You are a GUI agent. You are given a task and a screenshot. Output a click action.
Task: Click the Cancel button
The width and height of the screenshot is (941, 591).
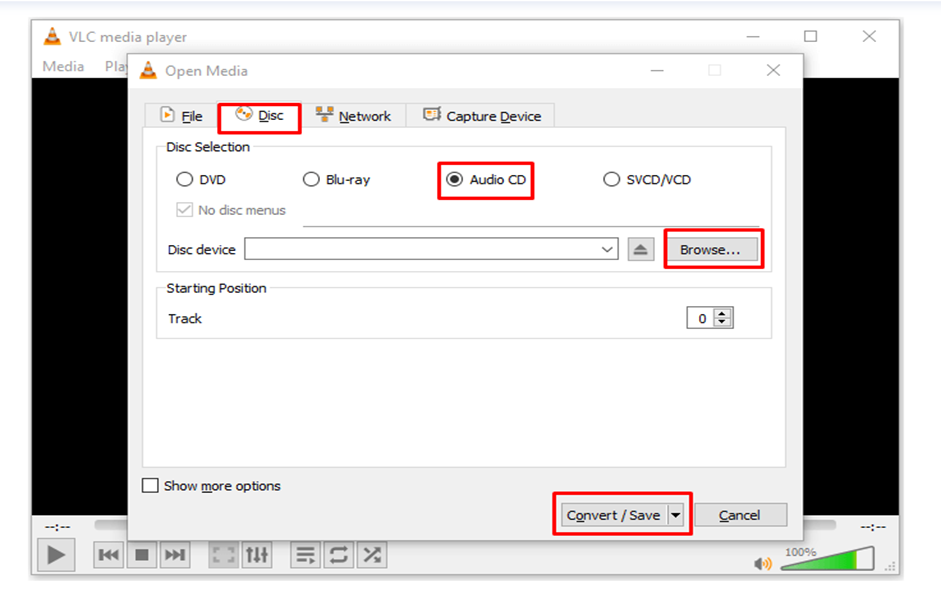[x=740, y=515]
